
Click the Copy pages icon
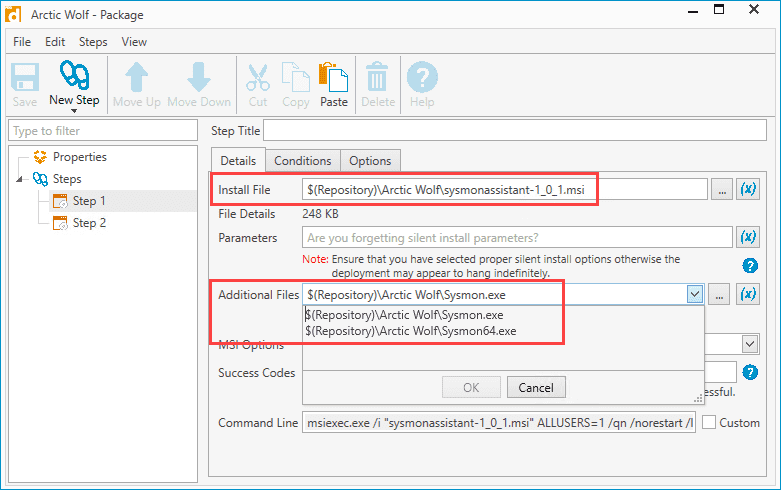(x=296, y=77)
